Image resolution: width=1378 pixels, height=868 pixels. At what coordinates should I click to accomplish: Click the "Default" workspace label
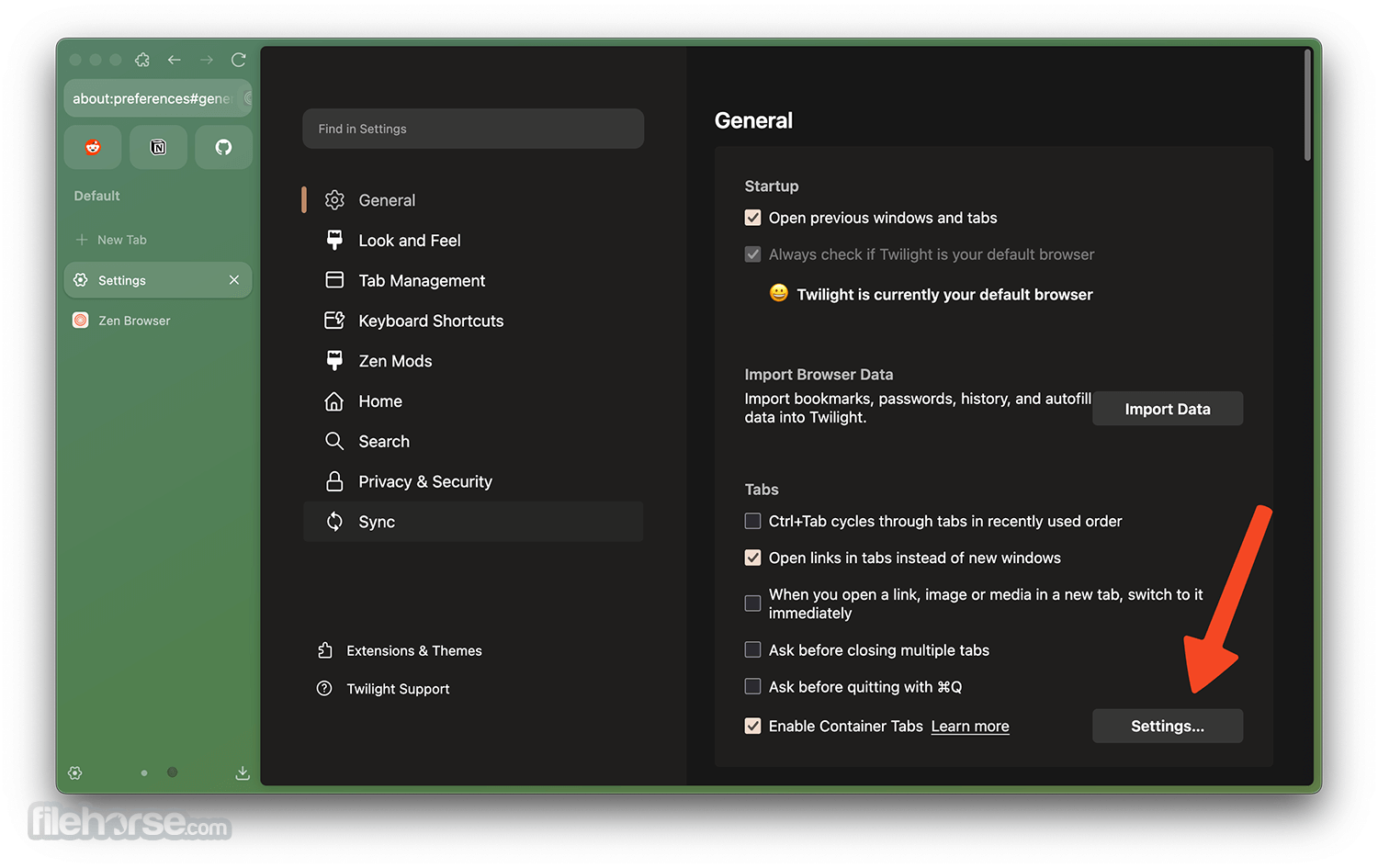tap(96, 196)
